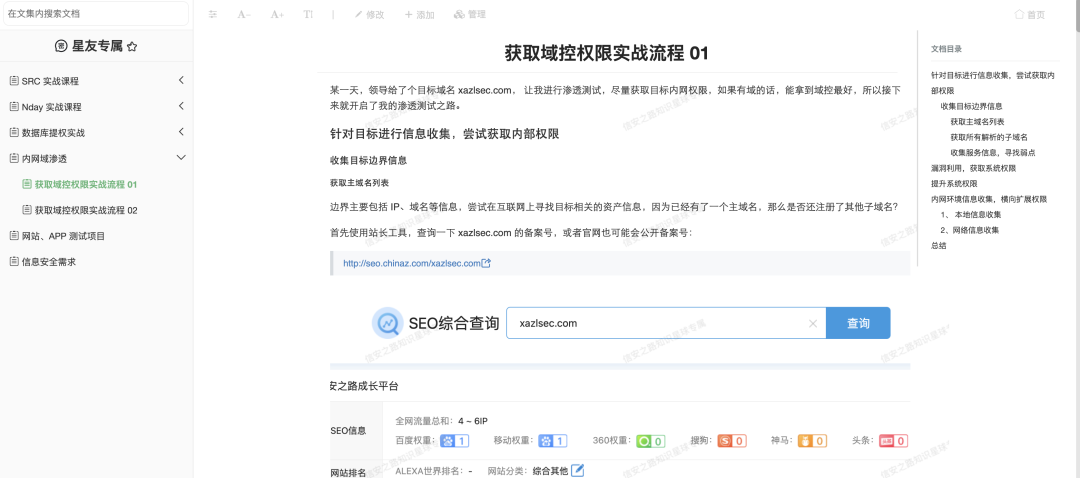
Task: Open the seo.chinaz.com/xazlsec.com link
Action: click(411, 263)
